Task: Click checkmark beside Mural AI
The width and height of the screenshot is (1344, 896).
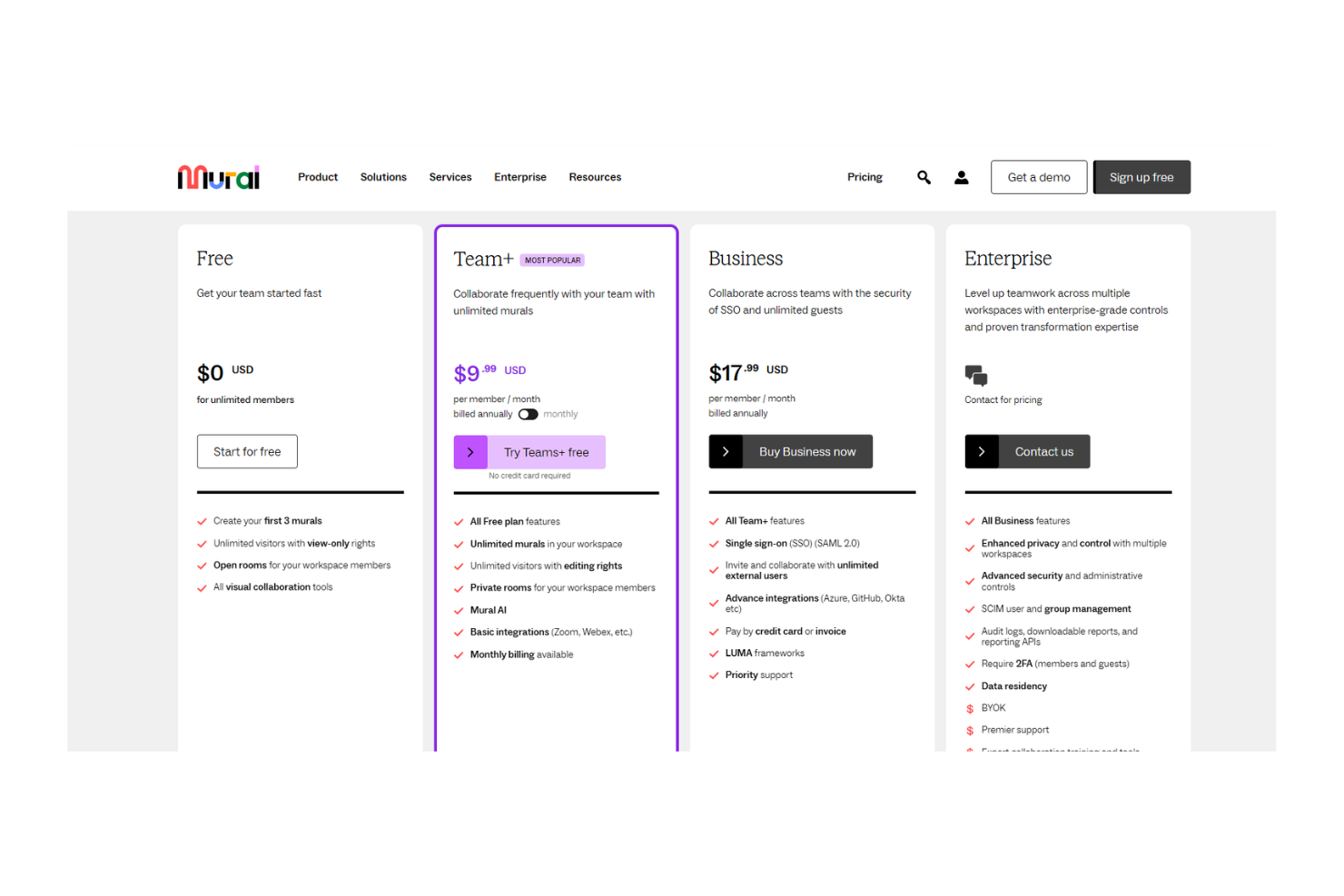Action: [x=459, y=611]
